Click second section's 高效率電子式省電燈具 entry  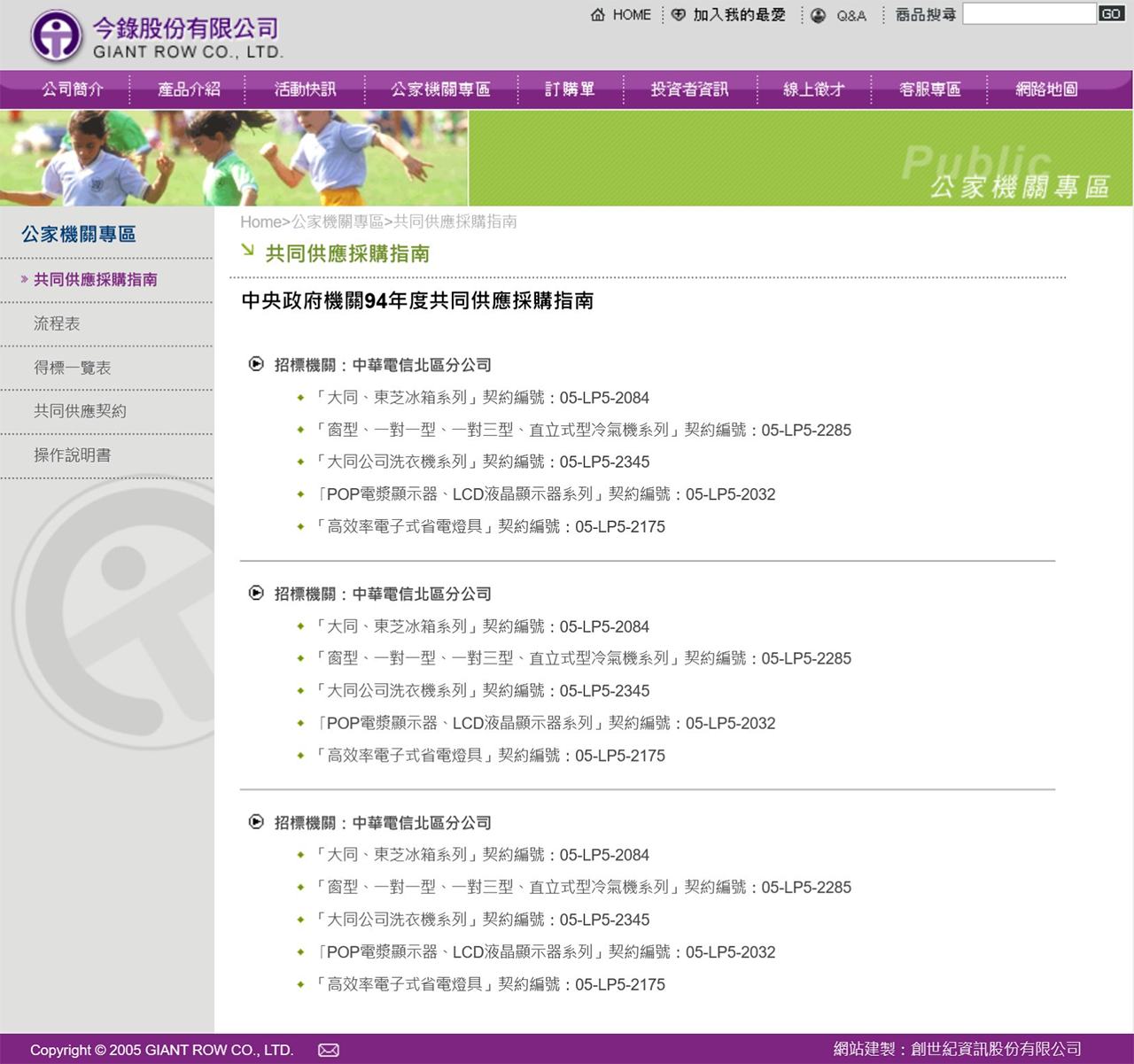tap(489, 756)
